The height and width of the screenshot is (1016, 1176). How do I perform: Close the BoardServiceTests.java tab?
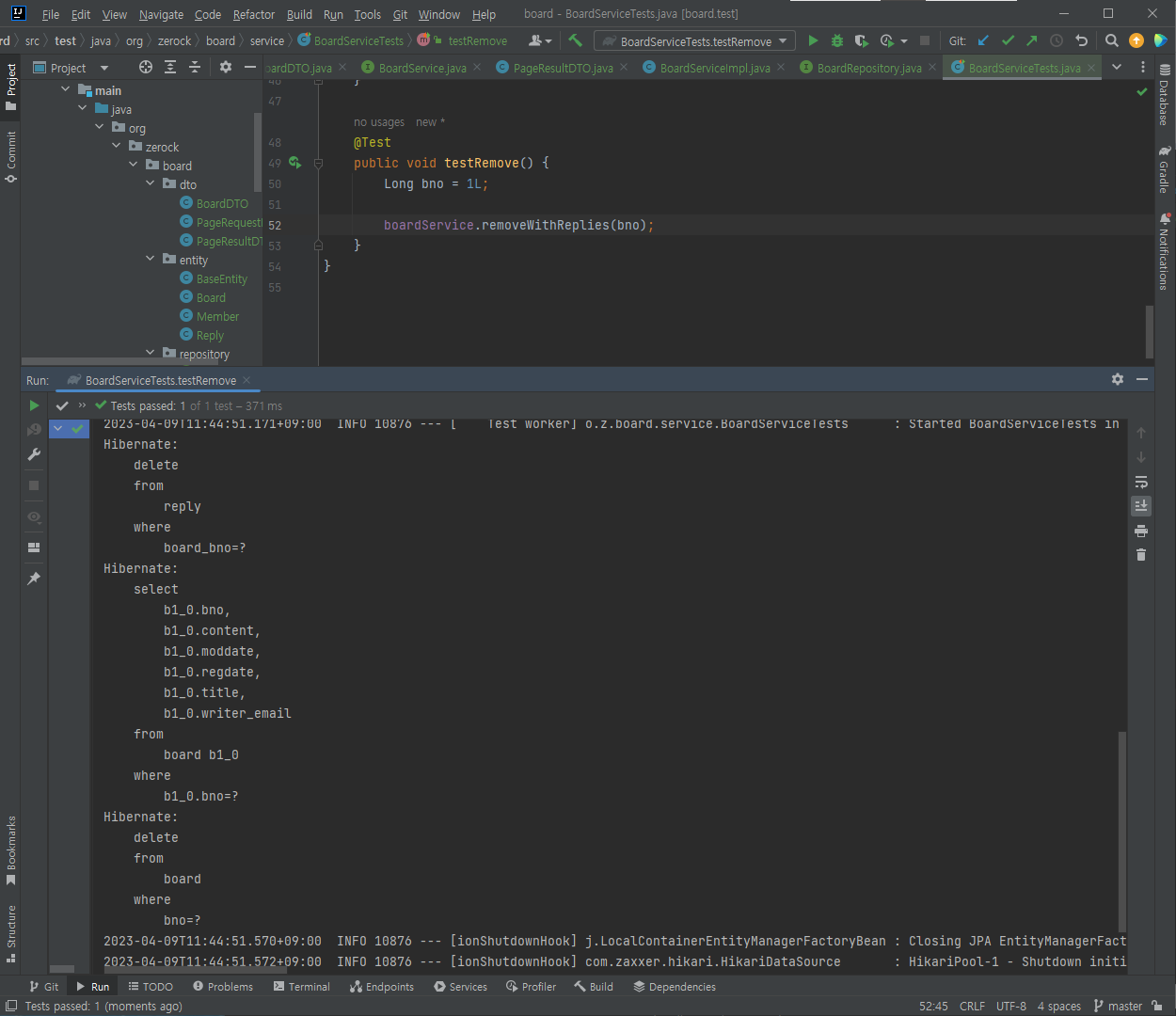point(1091,68)
